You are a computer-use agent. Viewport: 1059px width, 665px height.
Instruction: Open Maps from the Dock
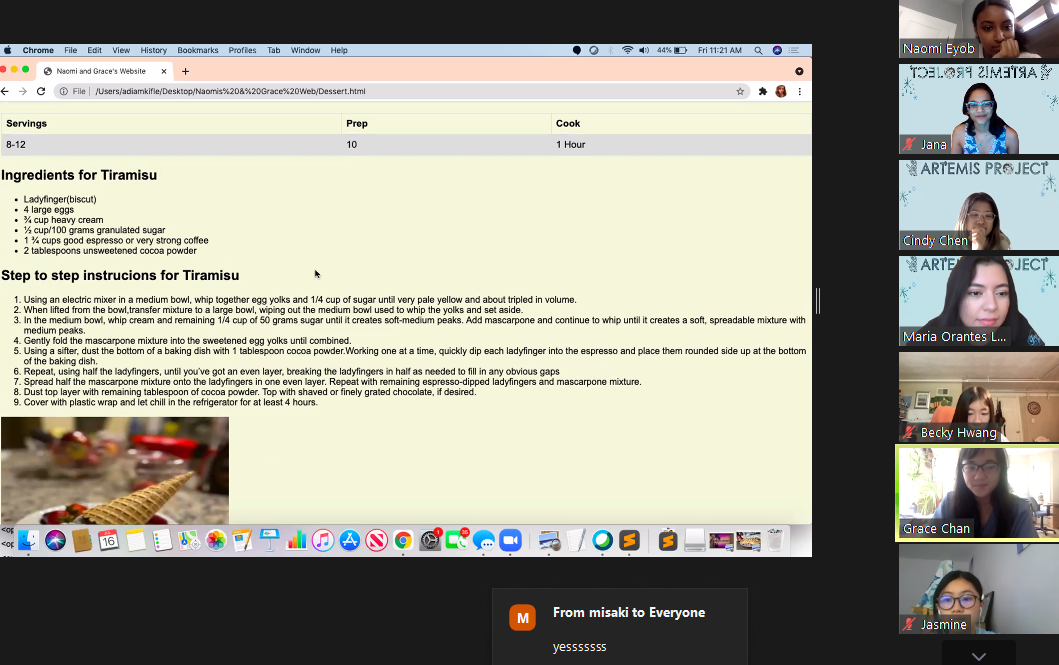[x=189, y=540]
